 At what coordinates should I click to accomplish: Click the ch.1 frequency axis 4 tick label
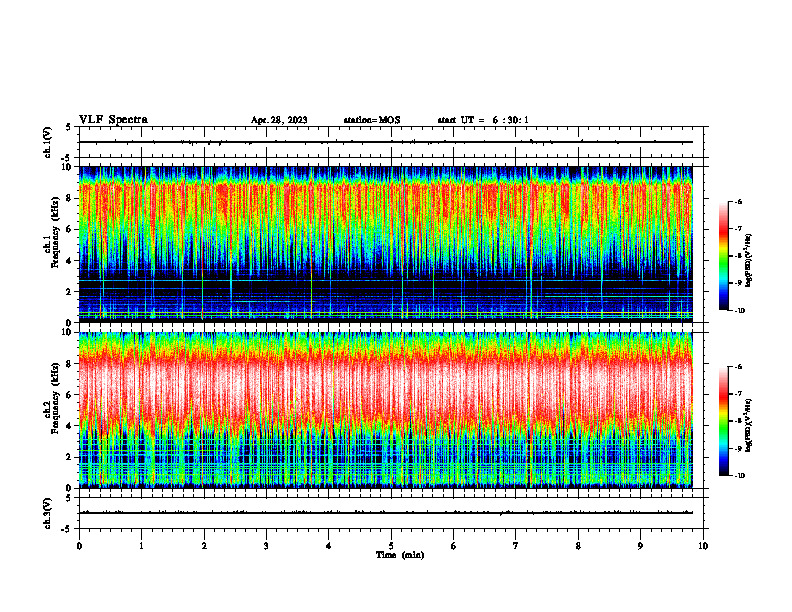pyautogui.click(x=70, y=261)
